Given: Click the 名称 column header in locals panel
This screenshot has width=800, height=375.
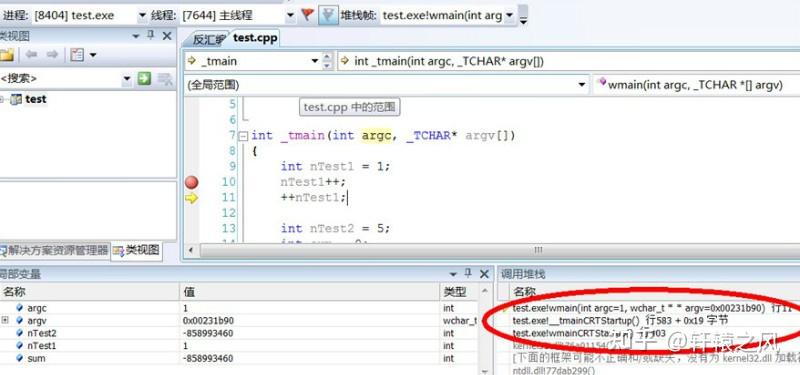Looking at the screenshot, I should (x=89, y=292).
